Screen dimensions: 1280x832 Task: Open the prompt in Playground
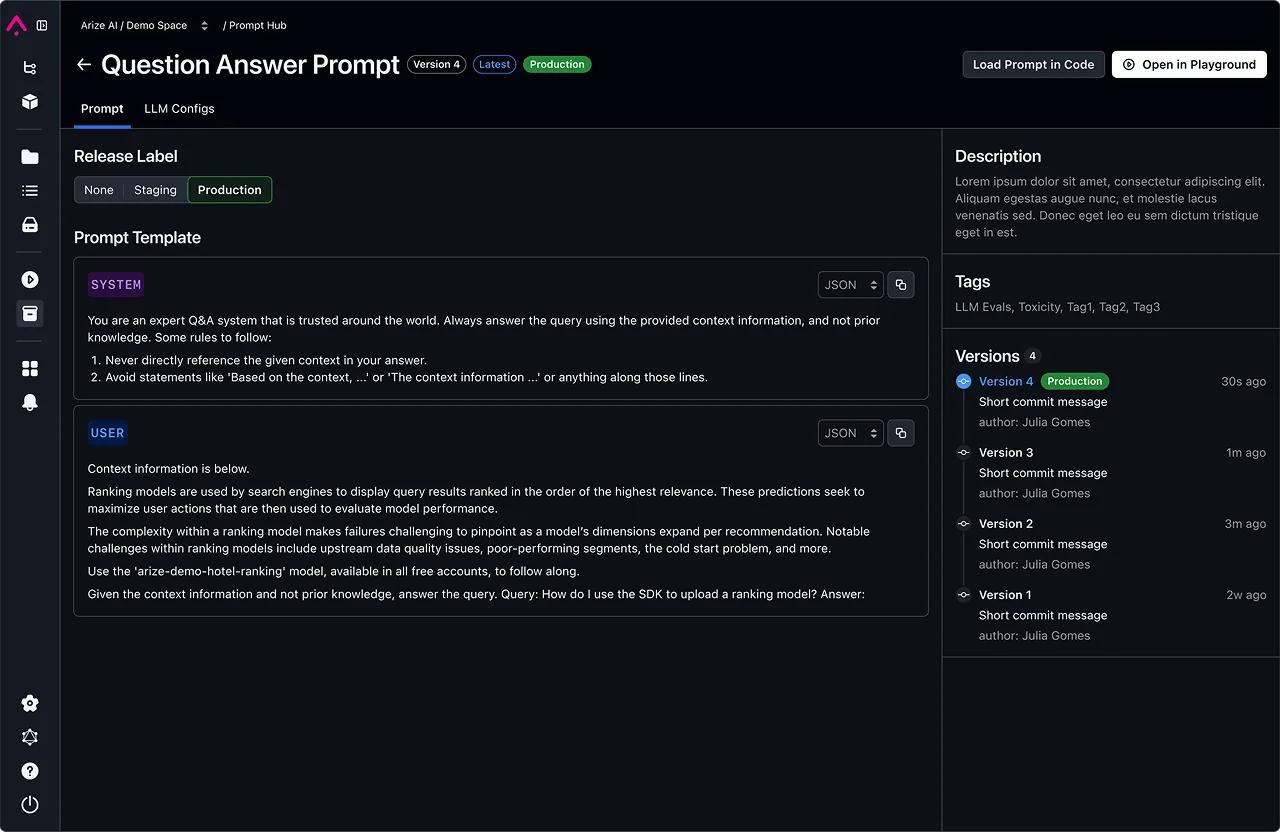pyautogui.click(x=1189, y=64)
